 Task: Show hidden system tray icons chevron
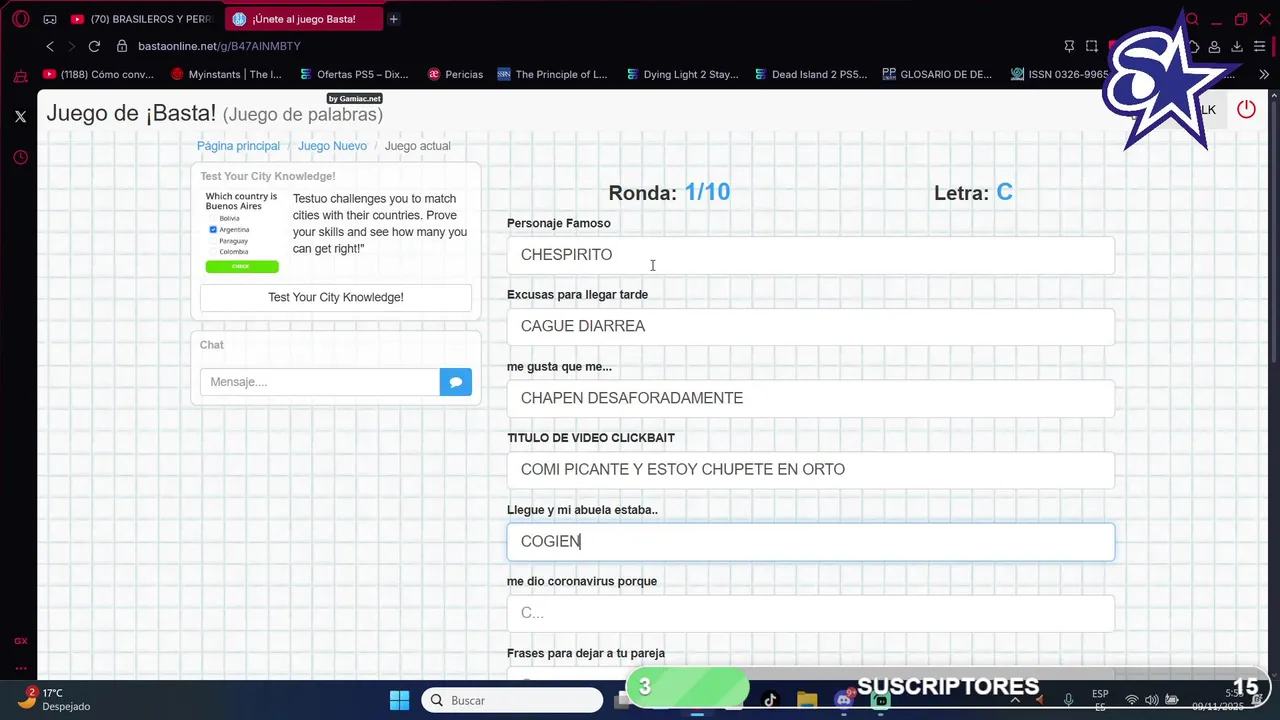(1015, 700)
